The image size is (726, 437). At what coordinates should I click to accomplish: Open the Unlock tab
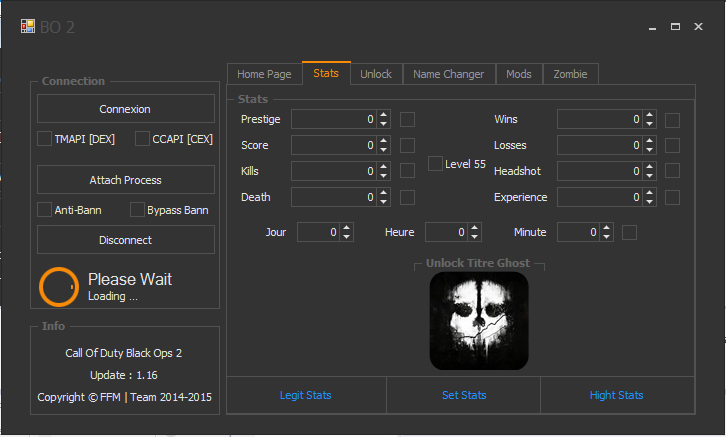tap(376, 74)
